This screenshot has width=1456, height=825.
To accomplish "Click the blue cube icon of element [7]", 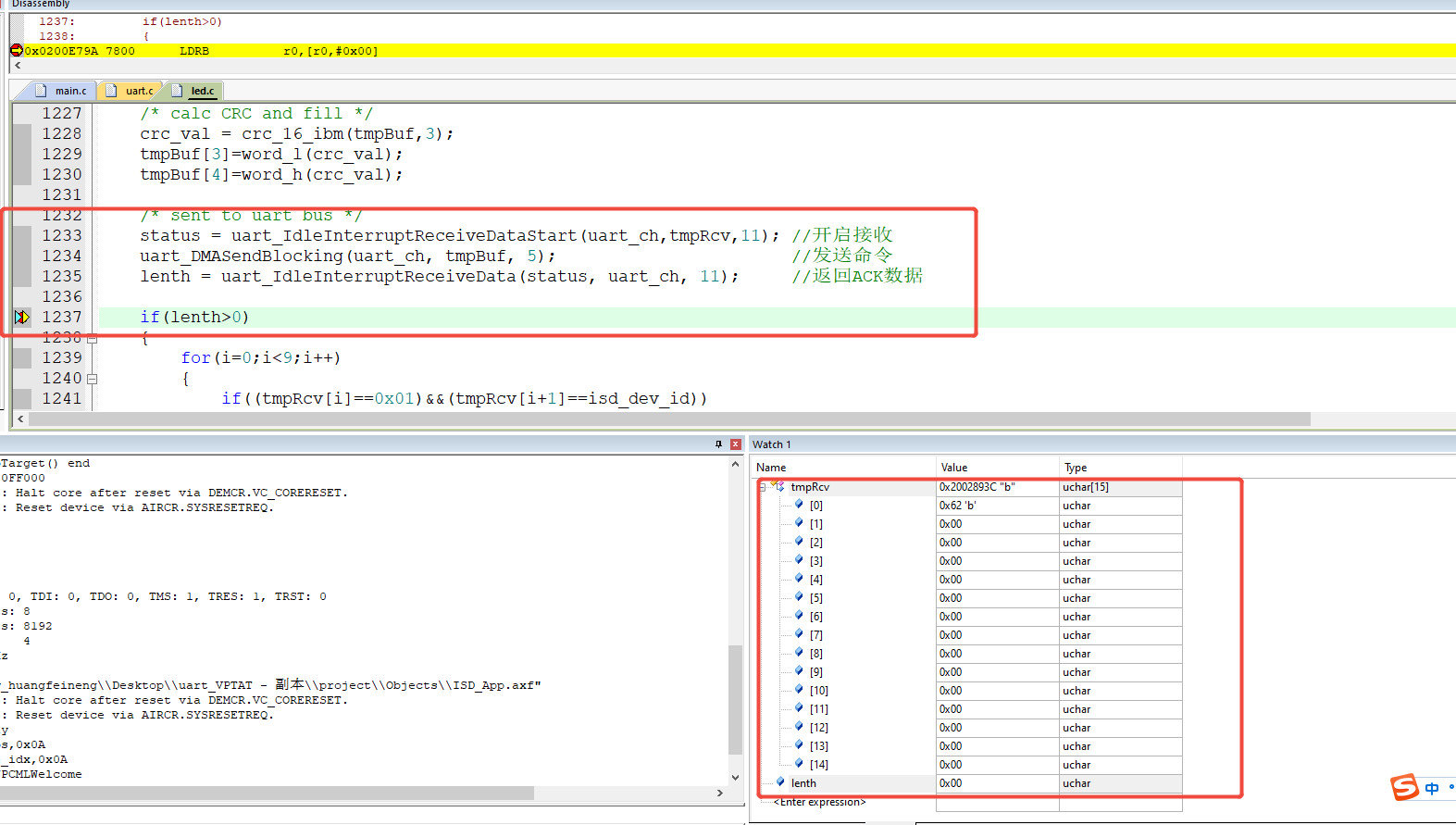I will (x=799, y=634).
